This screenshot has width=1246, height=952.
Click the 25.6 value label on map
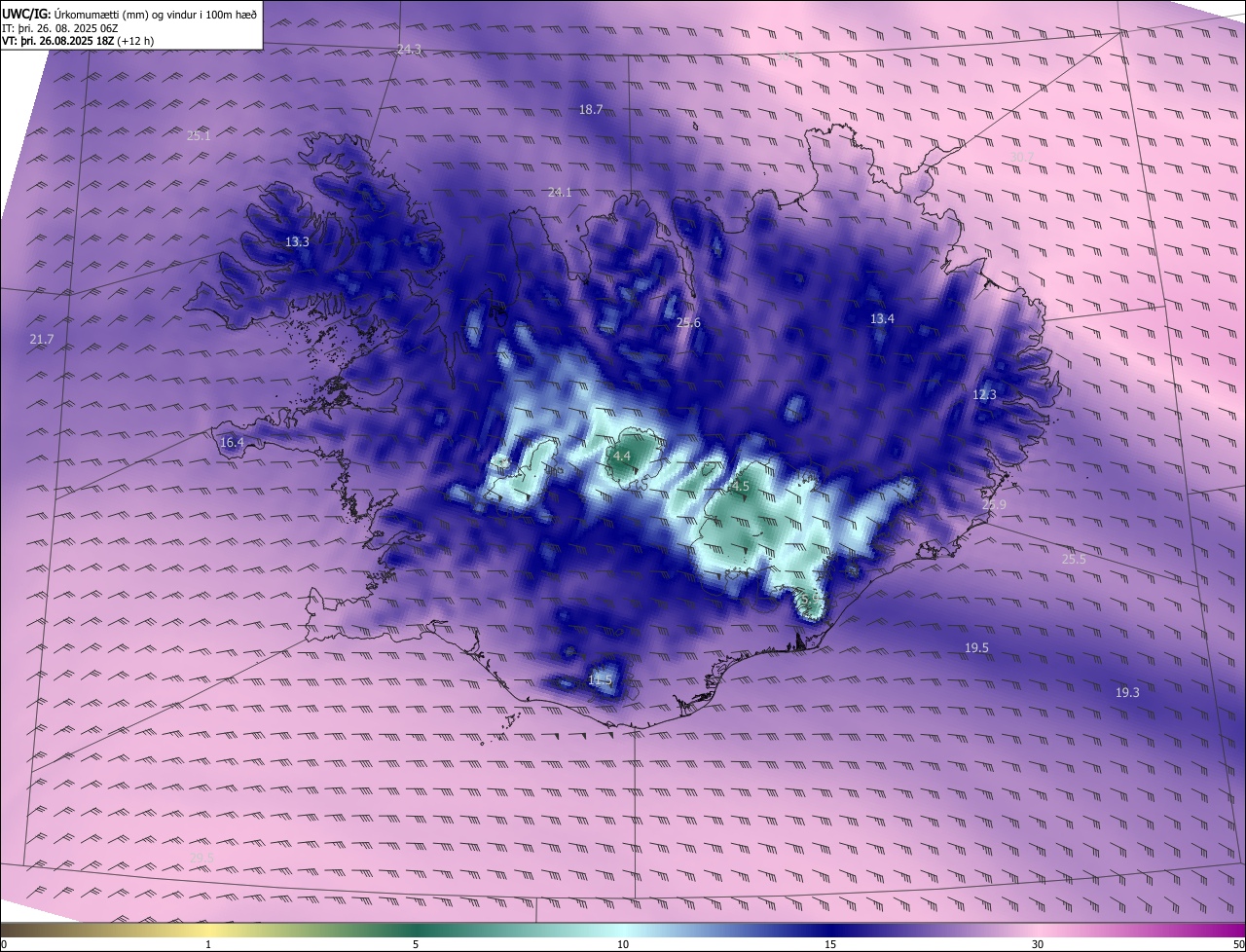tap(688, 323)
